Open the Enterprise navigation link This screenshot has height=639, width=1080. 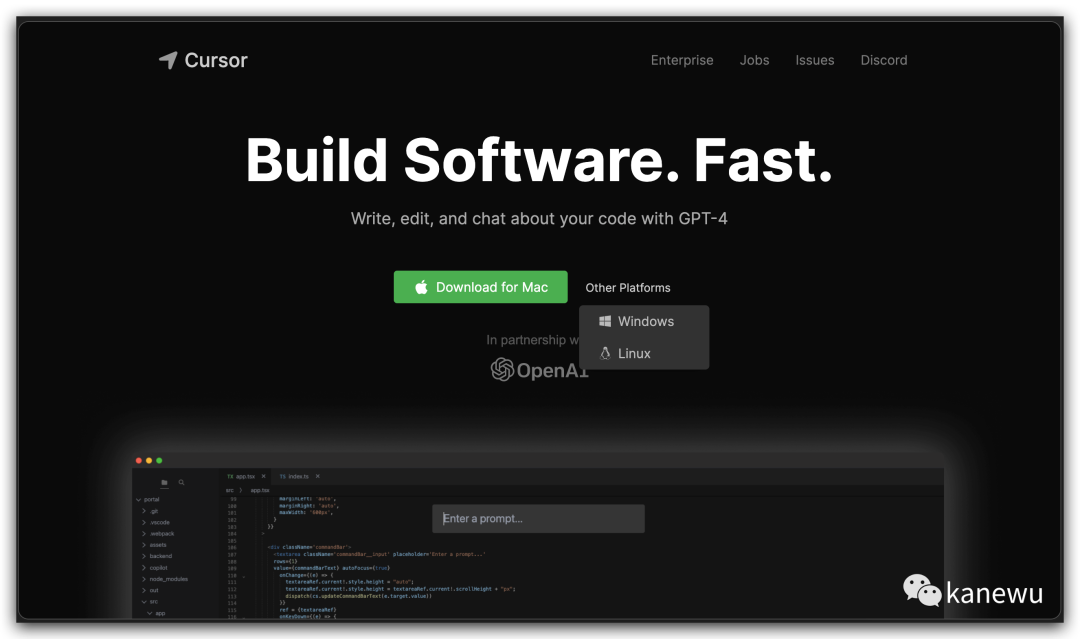[x=682, y=60]
